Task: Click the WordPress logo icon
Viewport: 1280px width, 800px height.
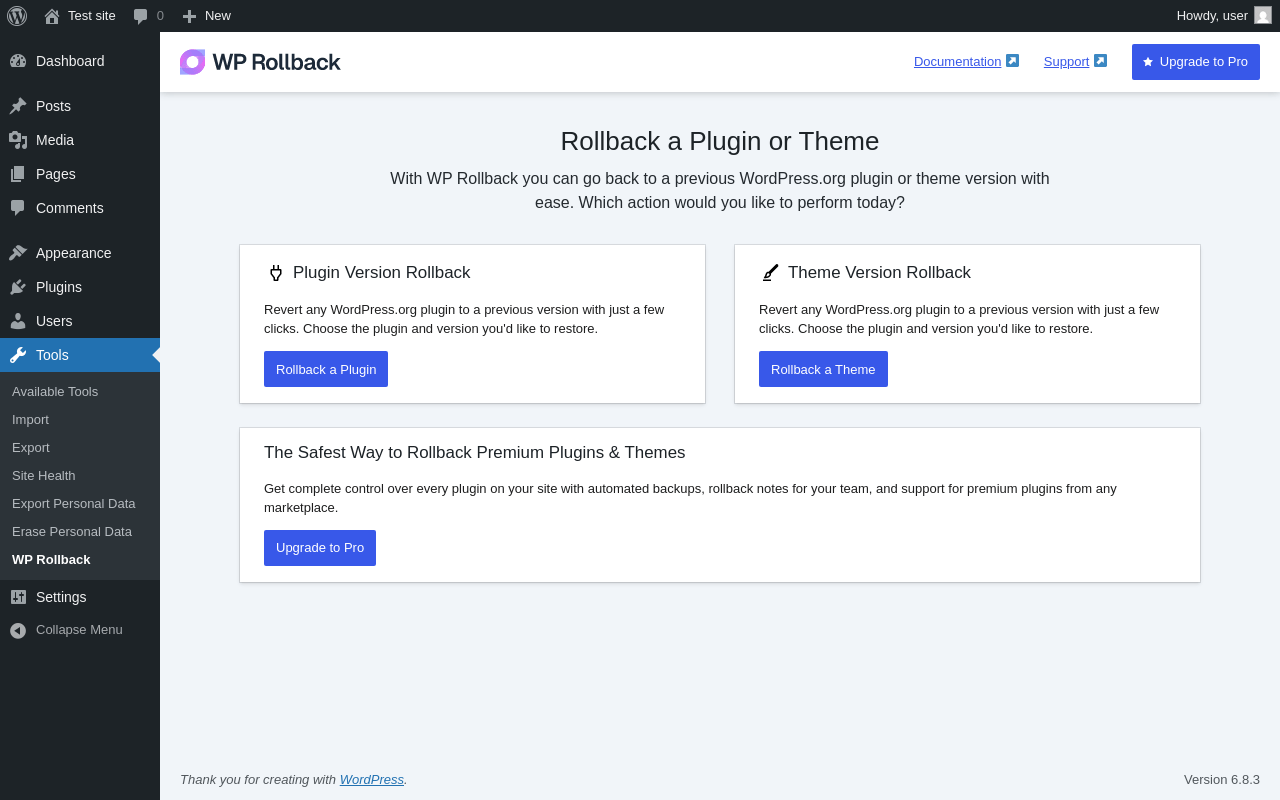Action: click(x=17, y=16)
